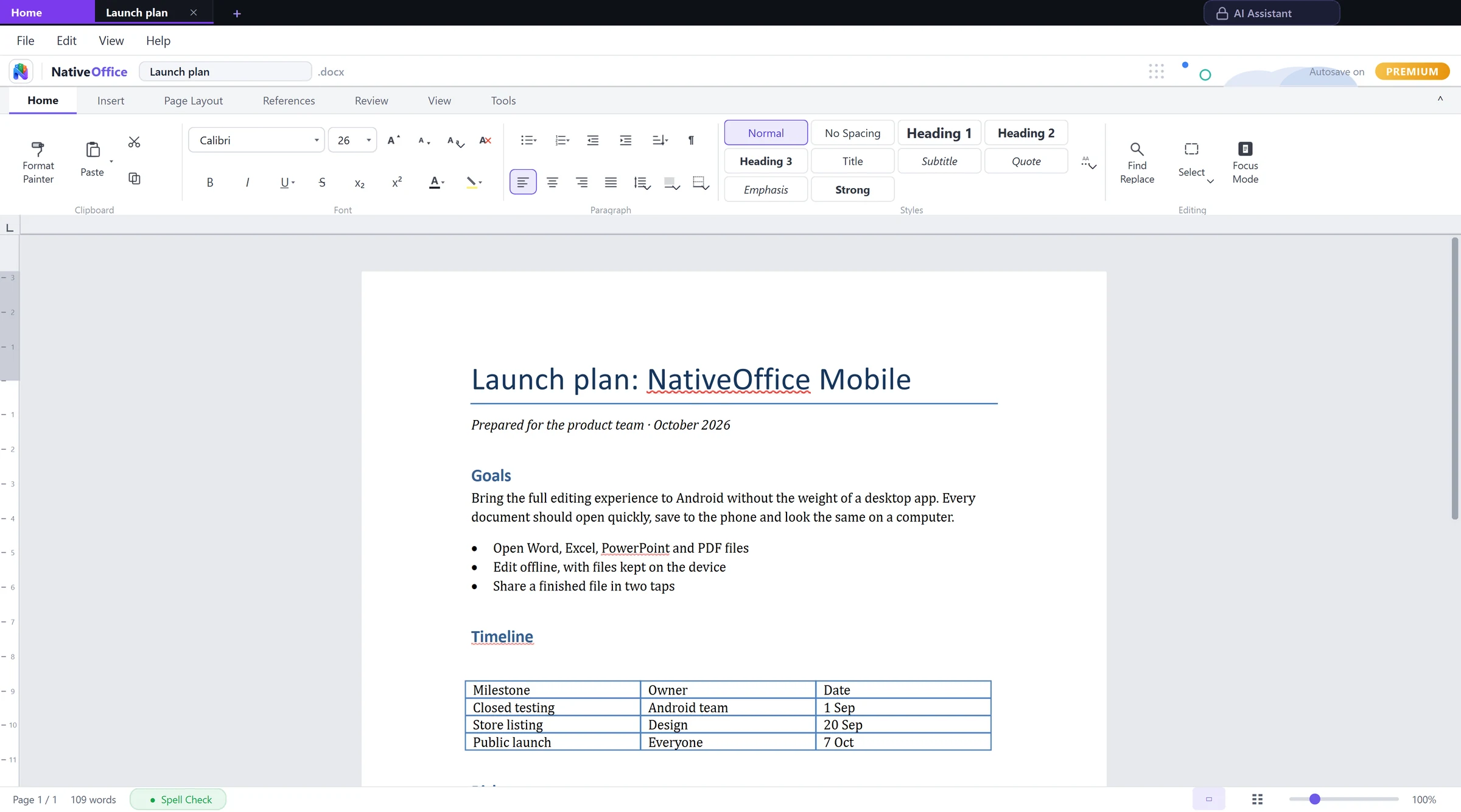
Task: Apply the Subtitle style
Action: click(939, 161)
